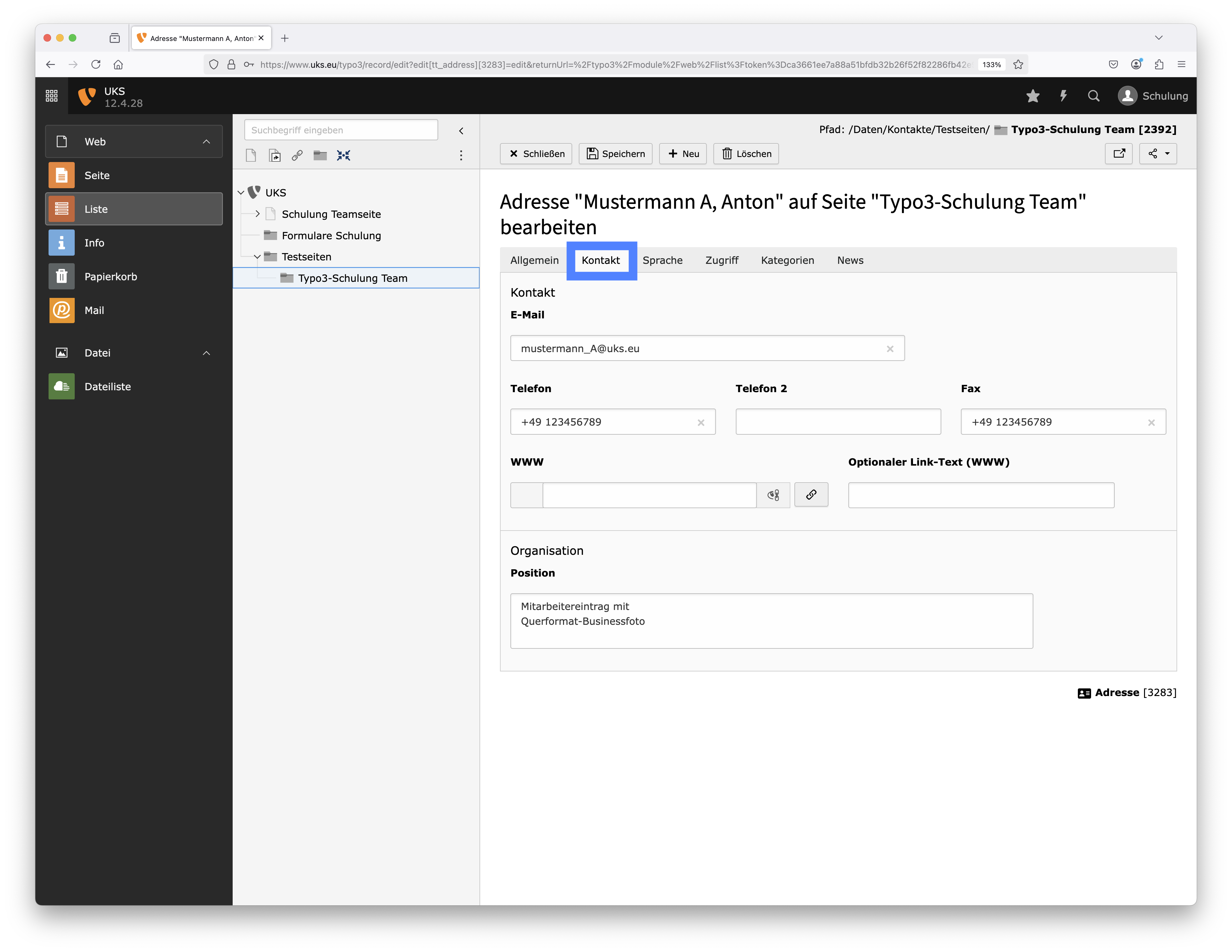Open the TYPO3 backend search magnifier
Image resolution: width=1232 pixels, height=952 pixels.
point(1093,96)
